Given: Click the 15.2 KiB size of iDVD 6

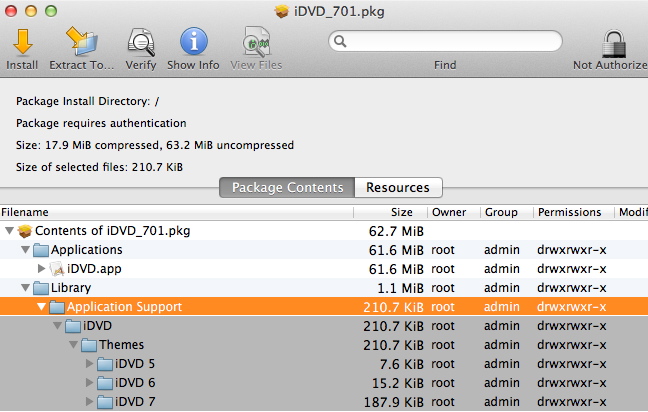Looking at the screenshot, I should coord(398,383).
